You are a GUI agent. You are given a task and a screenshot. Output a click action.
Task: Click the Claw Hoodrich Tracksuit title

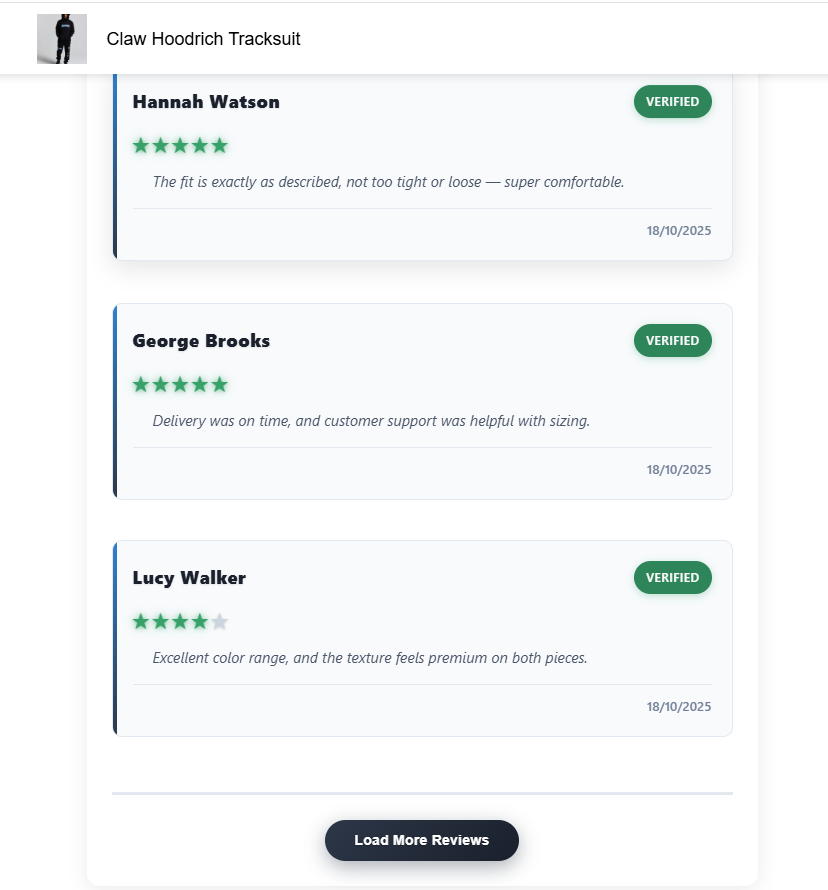coord(203,39)
